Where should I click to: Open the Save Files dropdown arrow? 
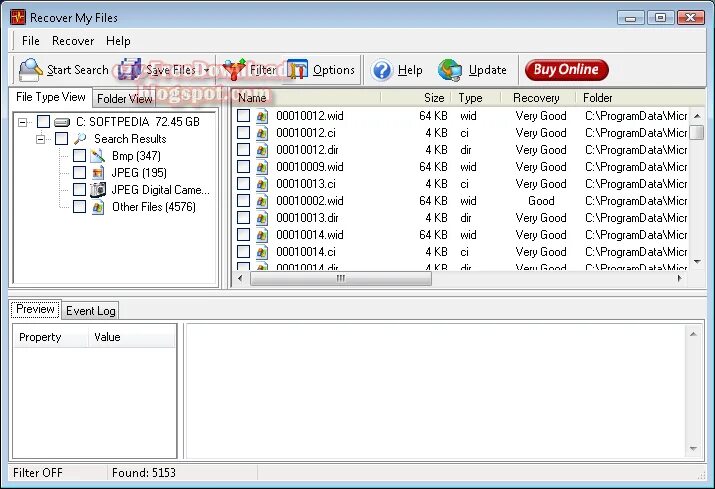point(206,70)
